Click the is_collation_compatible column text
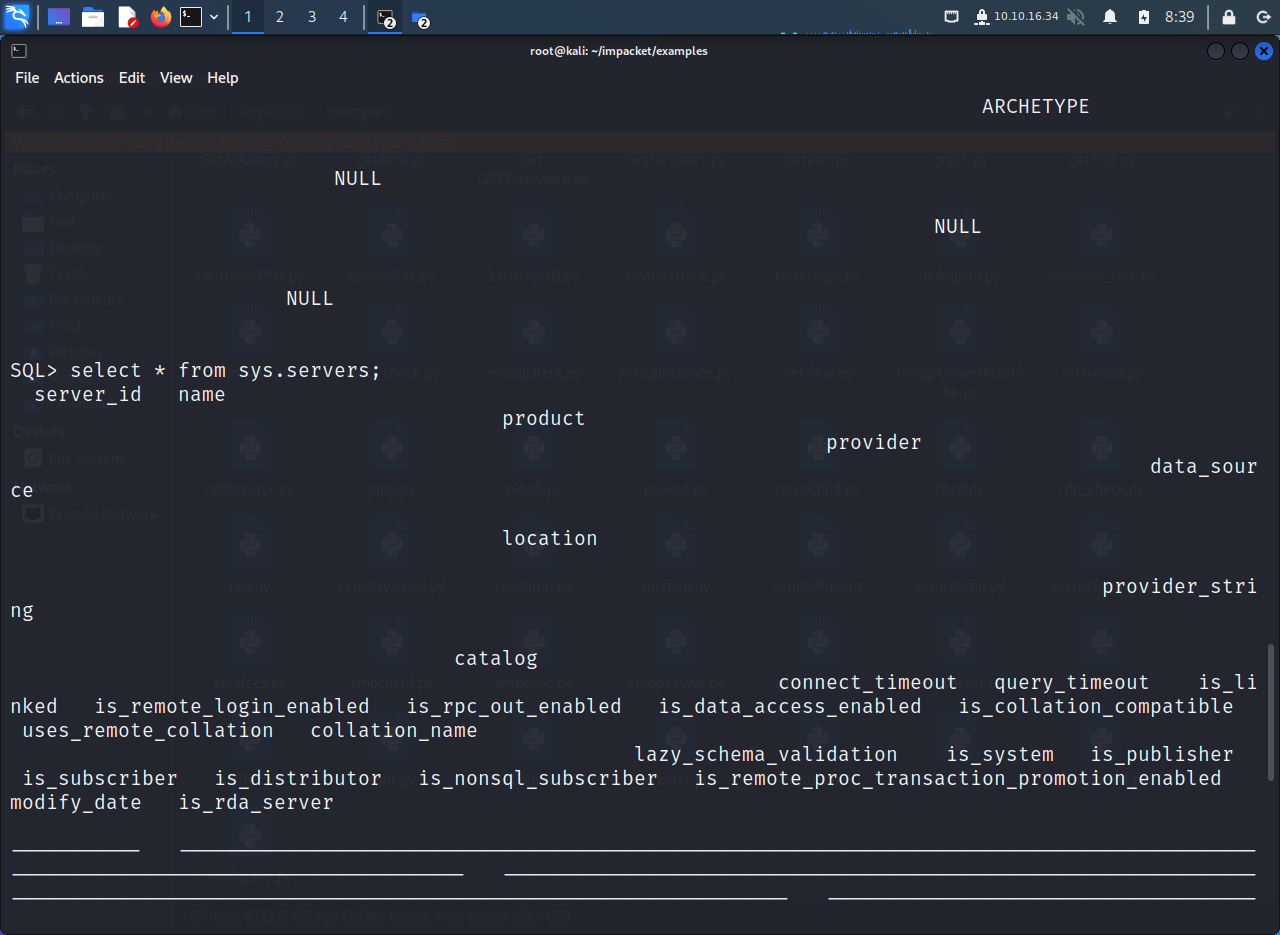This screenshot has height=935, width=1280. click(1096, 707)
